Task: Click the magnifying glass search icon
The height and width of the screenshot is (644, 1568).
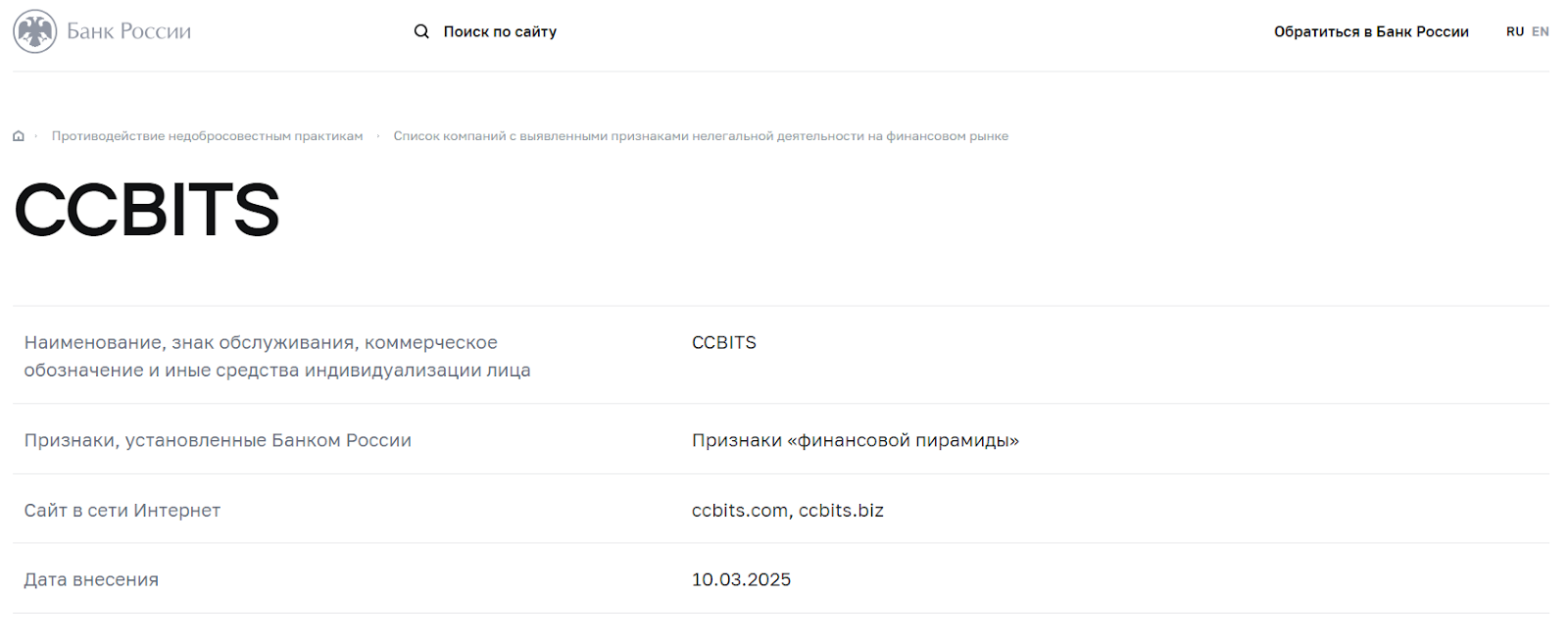Action: point(421,31)
